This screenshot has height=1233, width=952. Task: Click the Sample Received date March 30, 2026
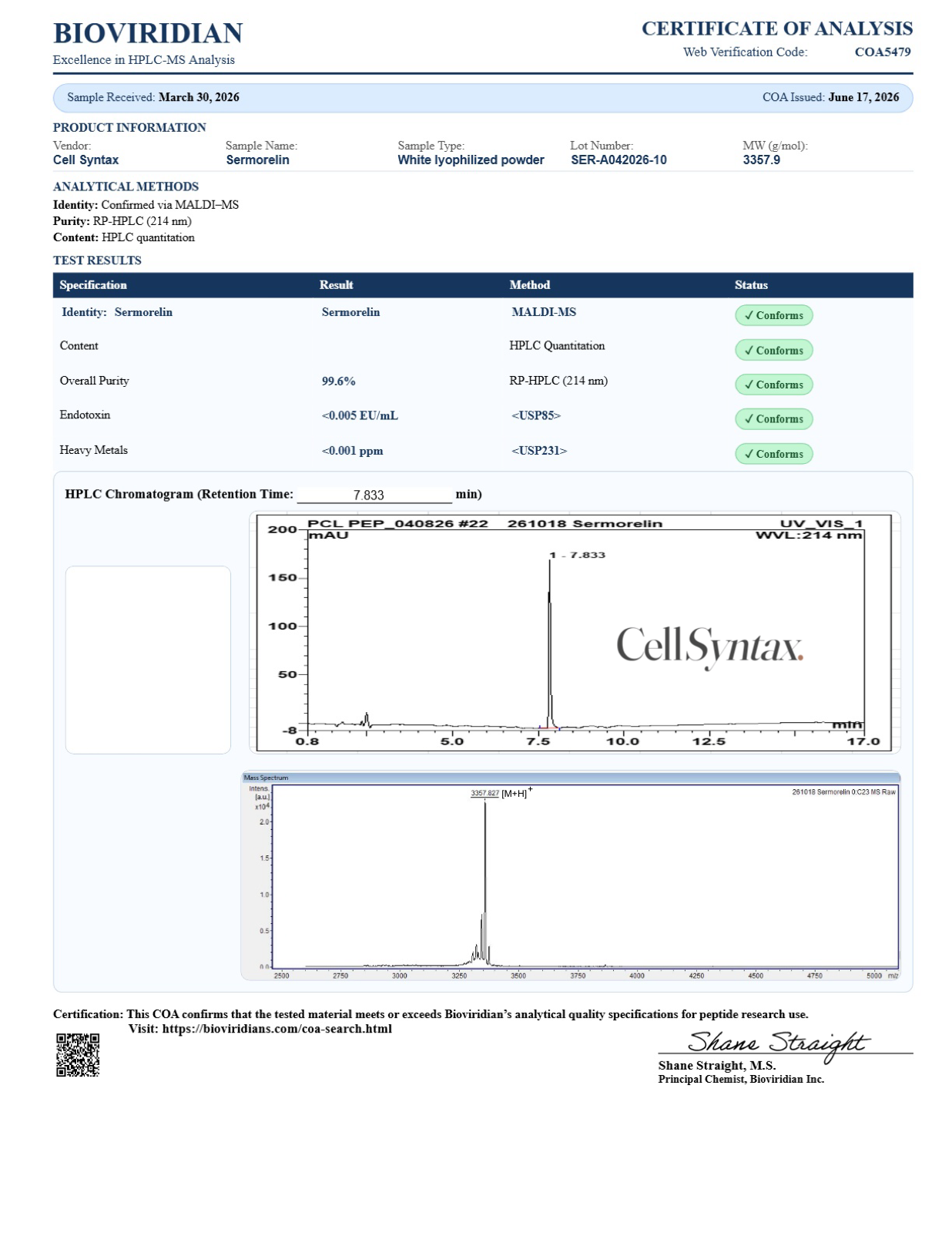coord(199,97)
